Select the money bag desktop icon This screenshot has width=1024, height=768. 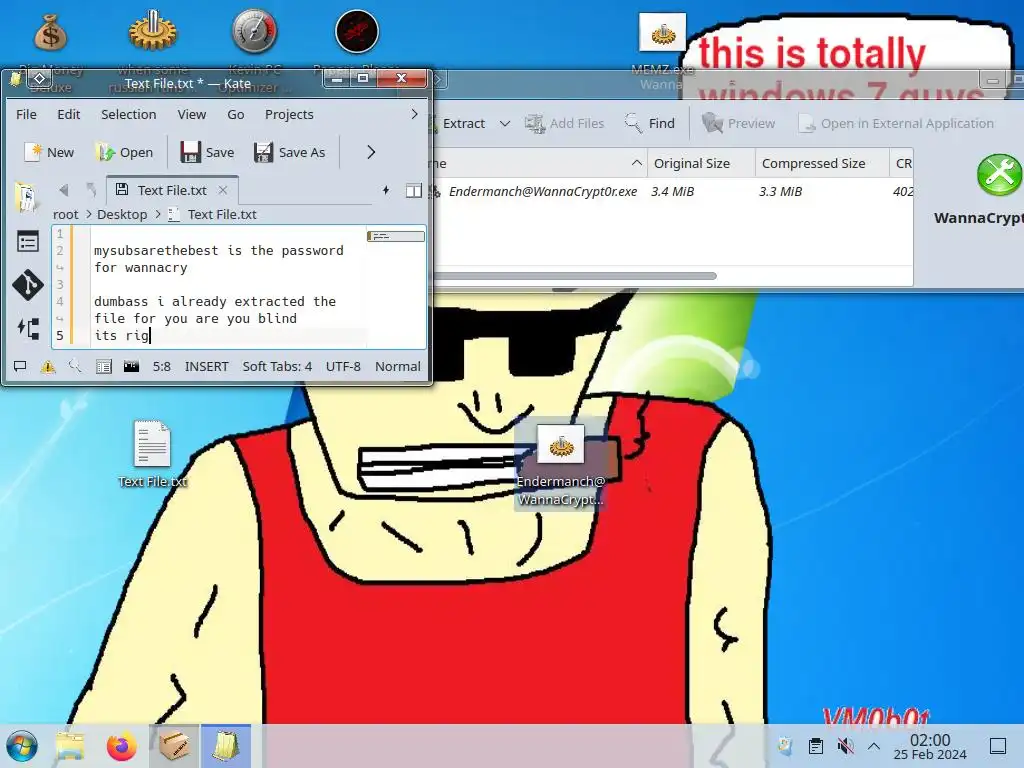50,31
